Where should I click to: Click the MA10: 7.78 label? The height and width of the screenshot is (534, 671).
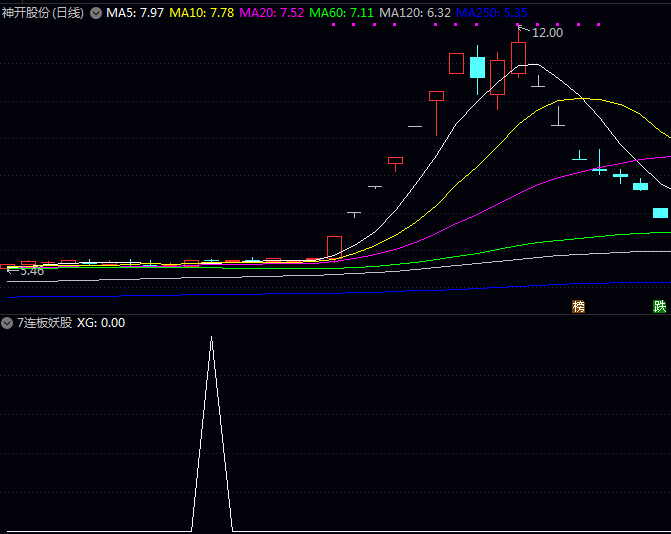(202, 13)
